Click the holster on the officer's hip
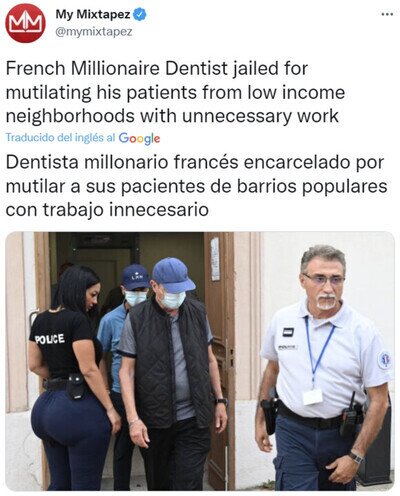The width and height of the screenshot is (400, 496). [269, 416]
